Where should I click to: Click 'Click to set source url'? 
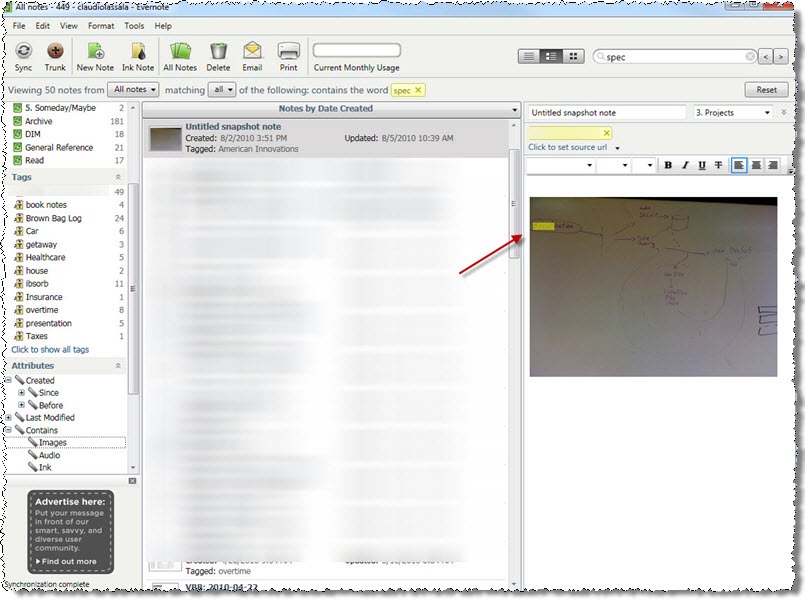point(567,147)
